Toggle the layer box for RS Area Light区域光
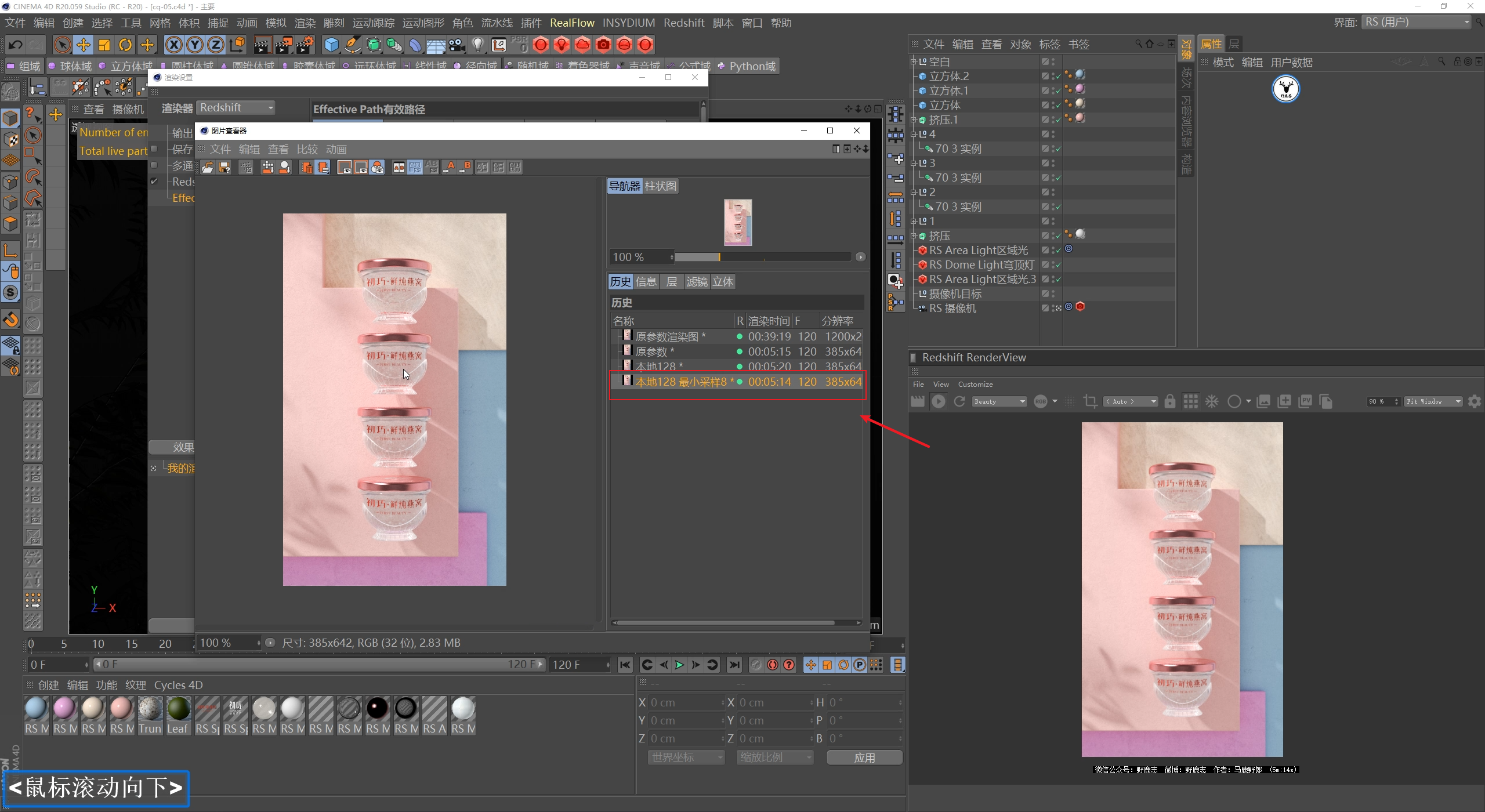 (x=1045, y=251)
